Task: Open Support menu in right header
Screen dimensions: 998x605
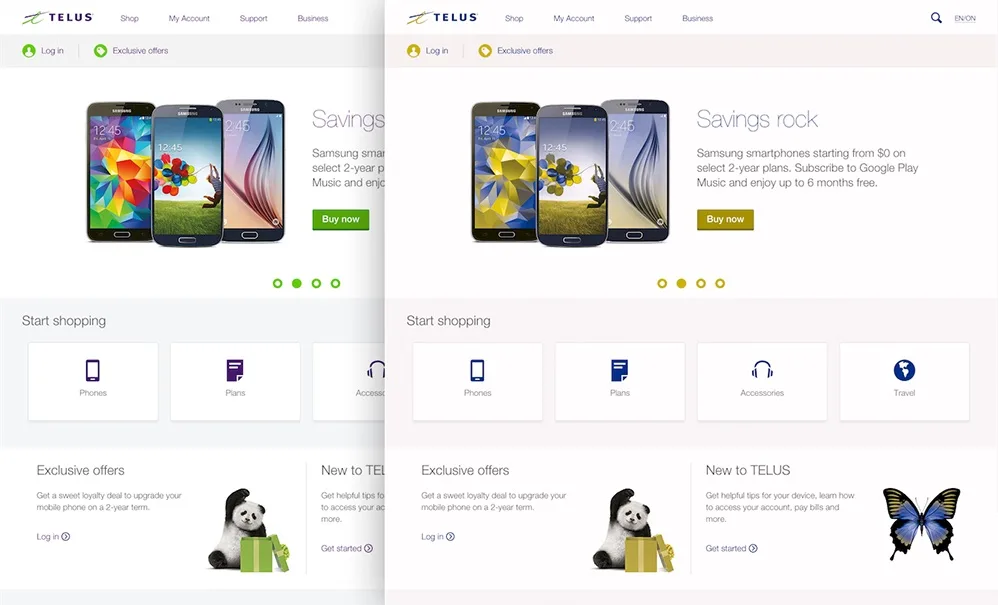Action: [638, 18]
